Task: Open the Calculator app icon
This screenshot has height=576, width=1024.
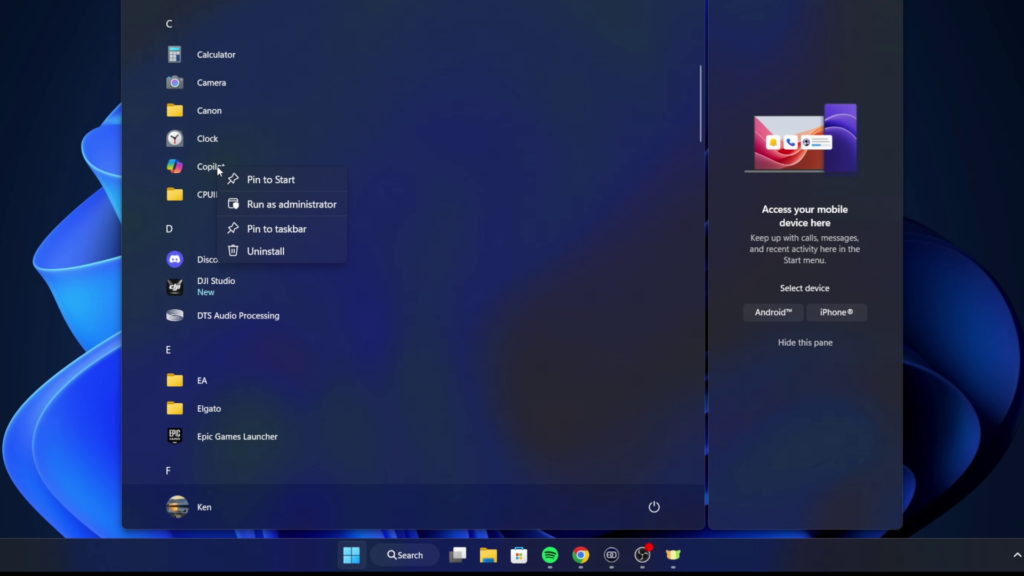Action: click(x=174, y=54)
